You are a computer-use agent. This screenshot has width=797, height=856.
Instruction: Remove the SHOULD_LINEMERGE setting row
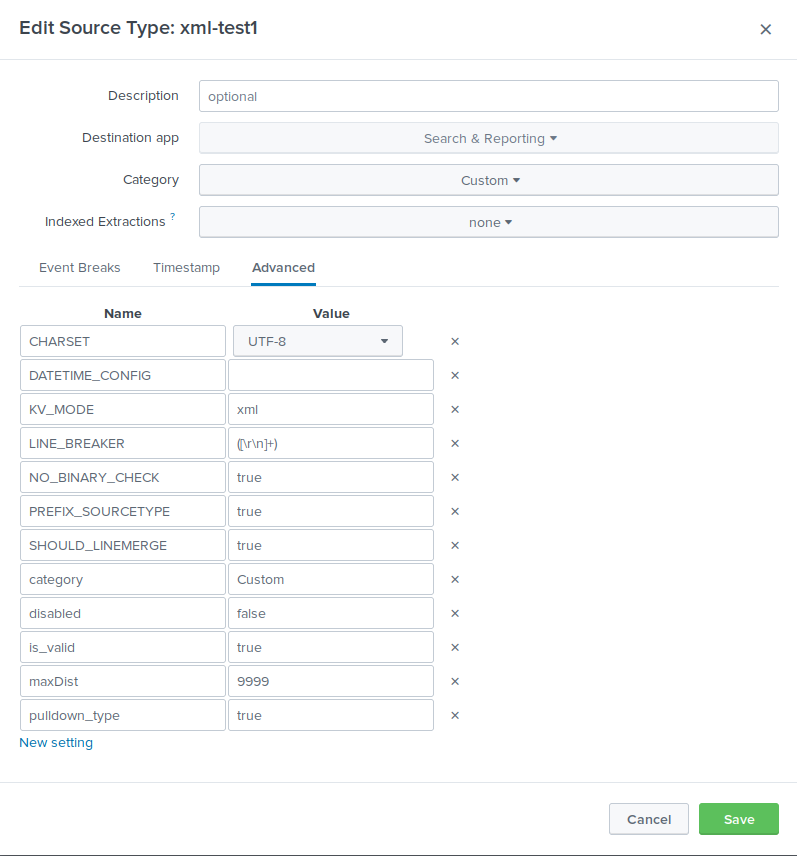455,545
